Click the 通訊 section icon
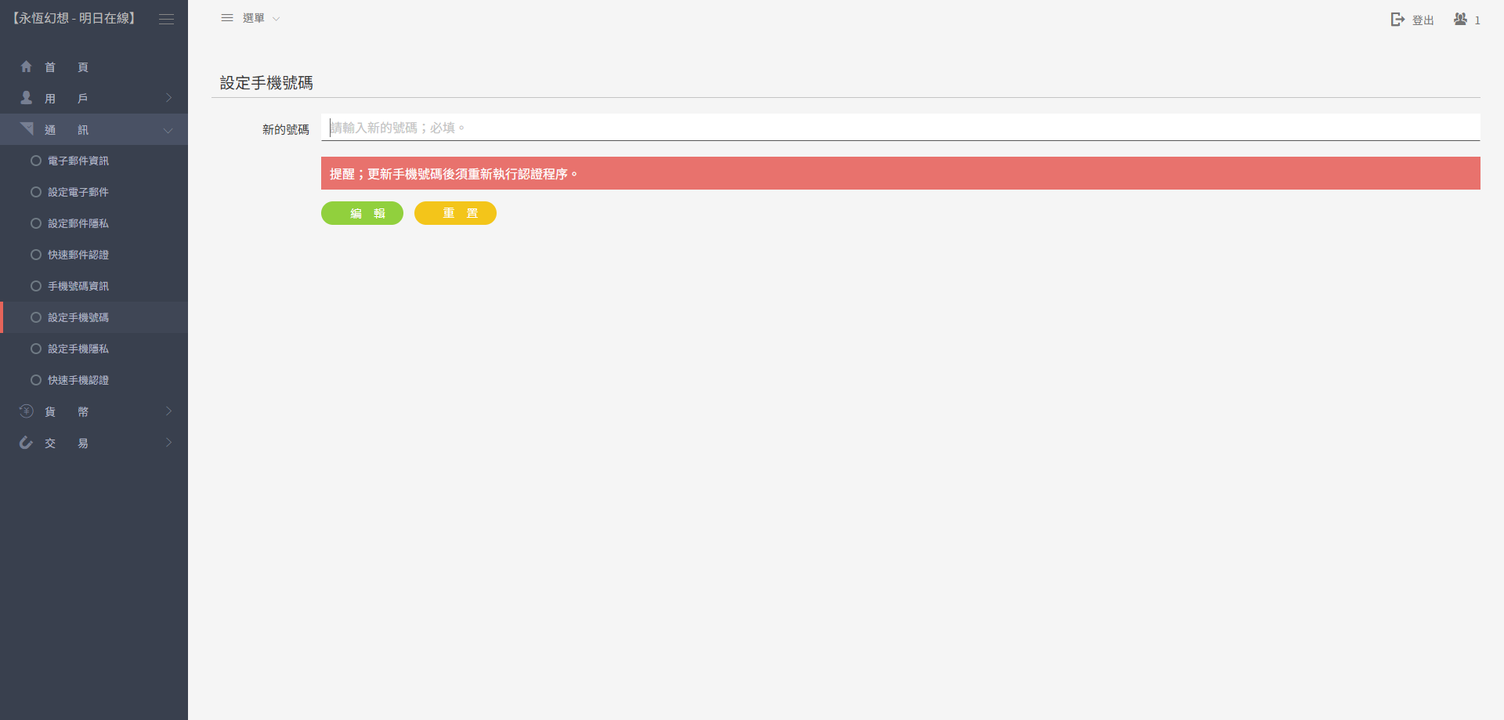 pyautogui.click(x=27, y=129)
